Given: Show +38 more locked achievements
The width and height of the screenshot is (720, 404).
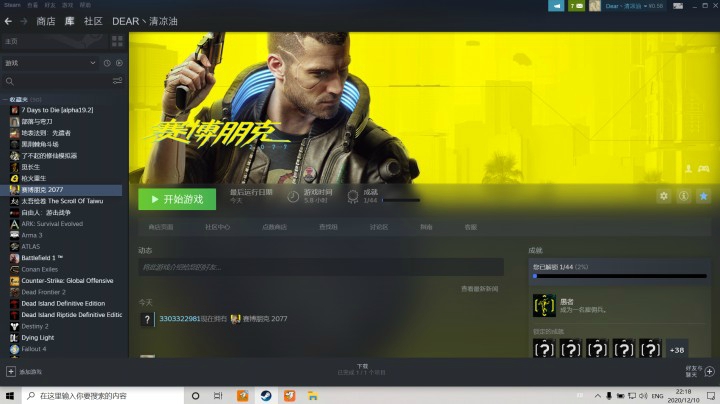Looking at the screenshot, I should point(677,350).
